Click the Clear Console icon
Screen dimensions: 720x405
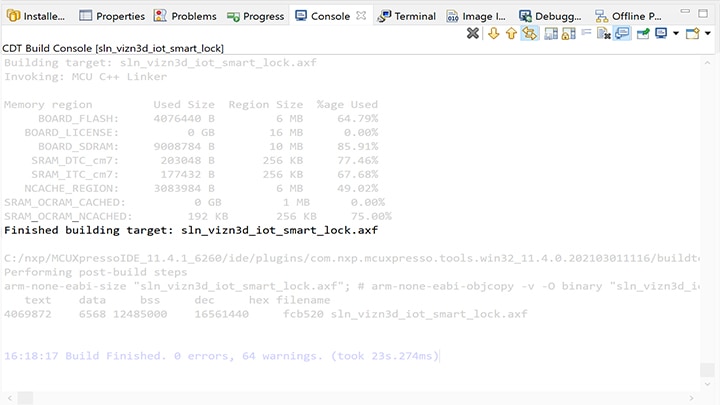[x=604, y=34]
